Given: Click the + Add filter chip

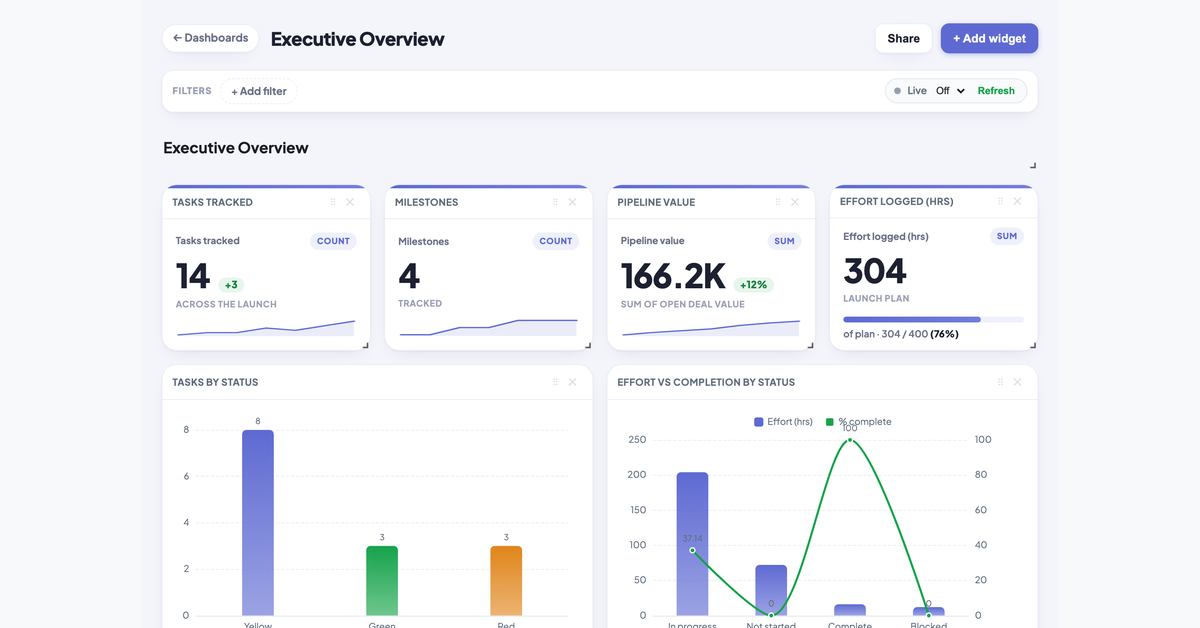Looking at the screenshot, I should pyautogui.click(x=259, y=91).
